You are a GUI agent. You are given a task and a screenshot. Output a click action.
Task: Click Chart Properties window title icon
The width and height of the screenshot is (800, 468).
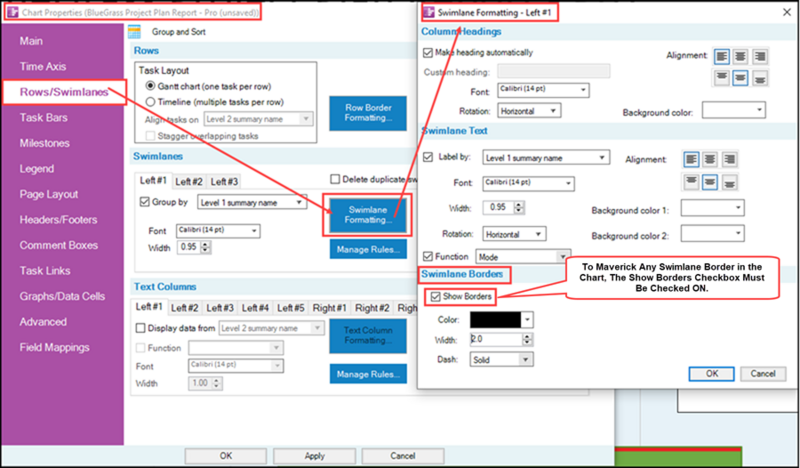[12, 12]
